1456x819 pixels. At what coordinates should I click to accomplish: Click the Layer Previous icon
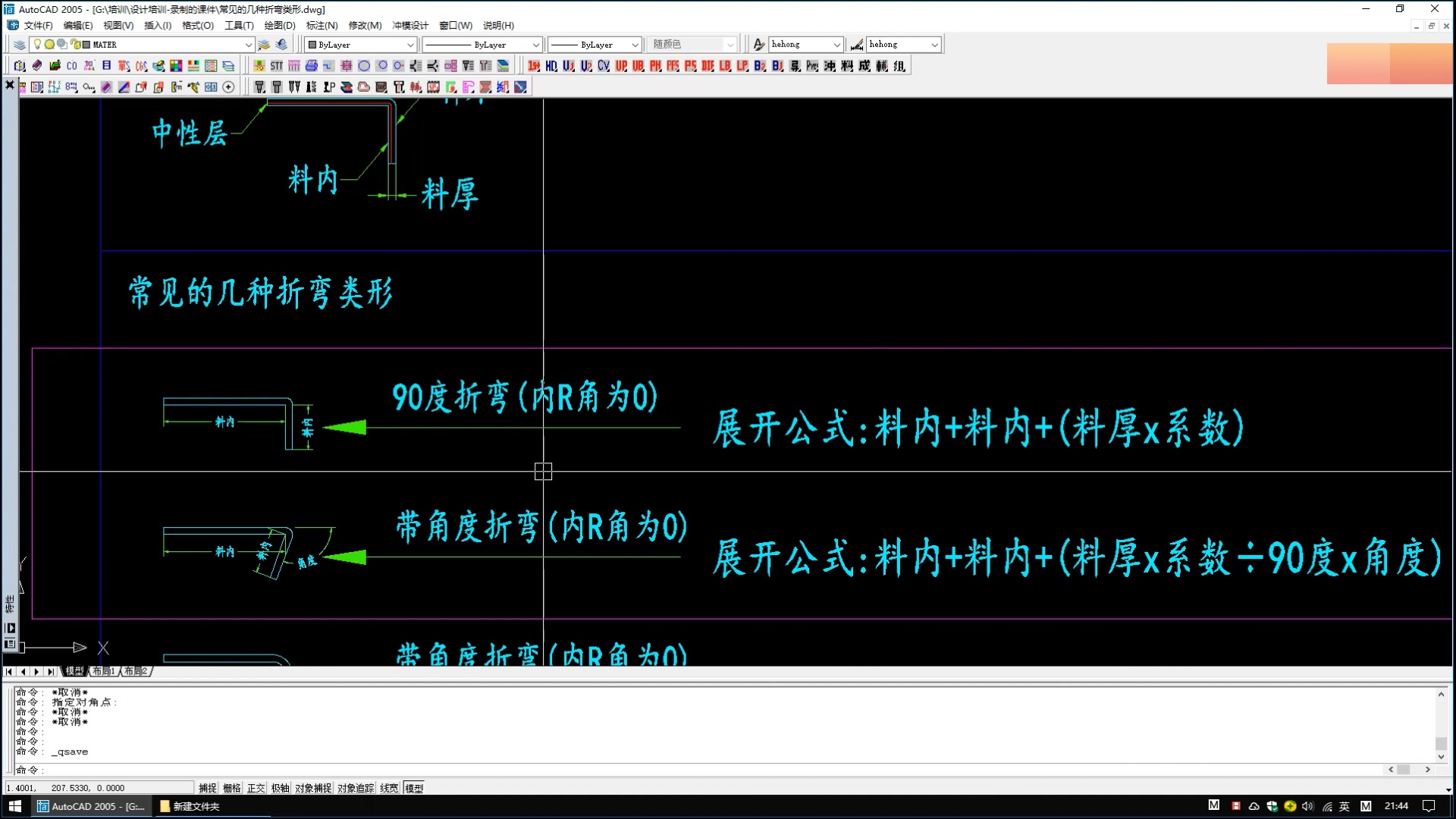(x=281, y=45)
